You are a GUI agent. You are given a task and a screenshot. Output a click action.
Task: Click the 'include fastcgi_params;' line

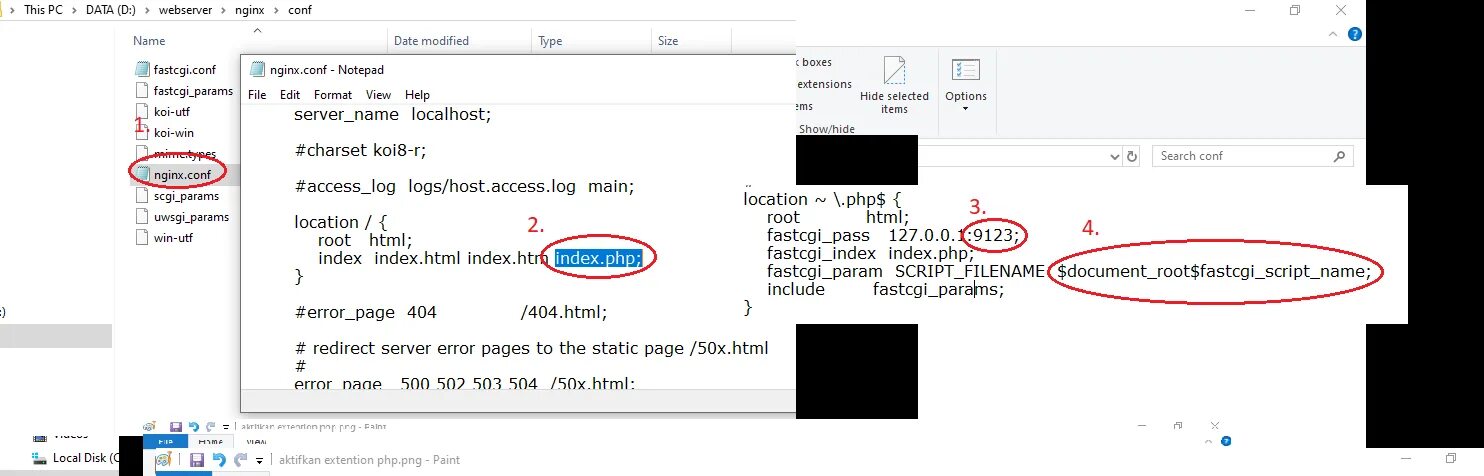point(885,289)
